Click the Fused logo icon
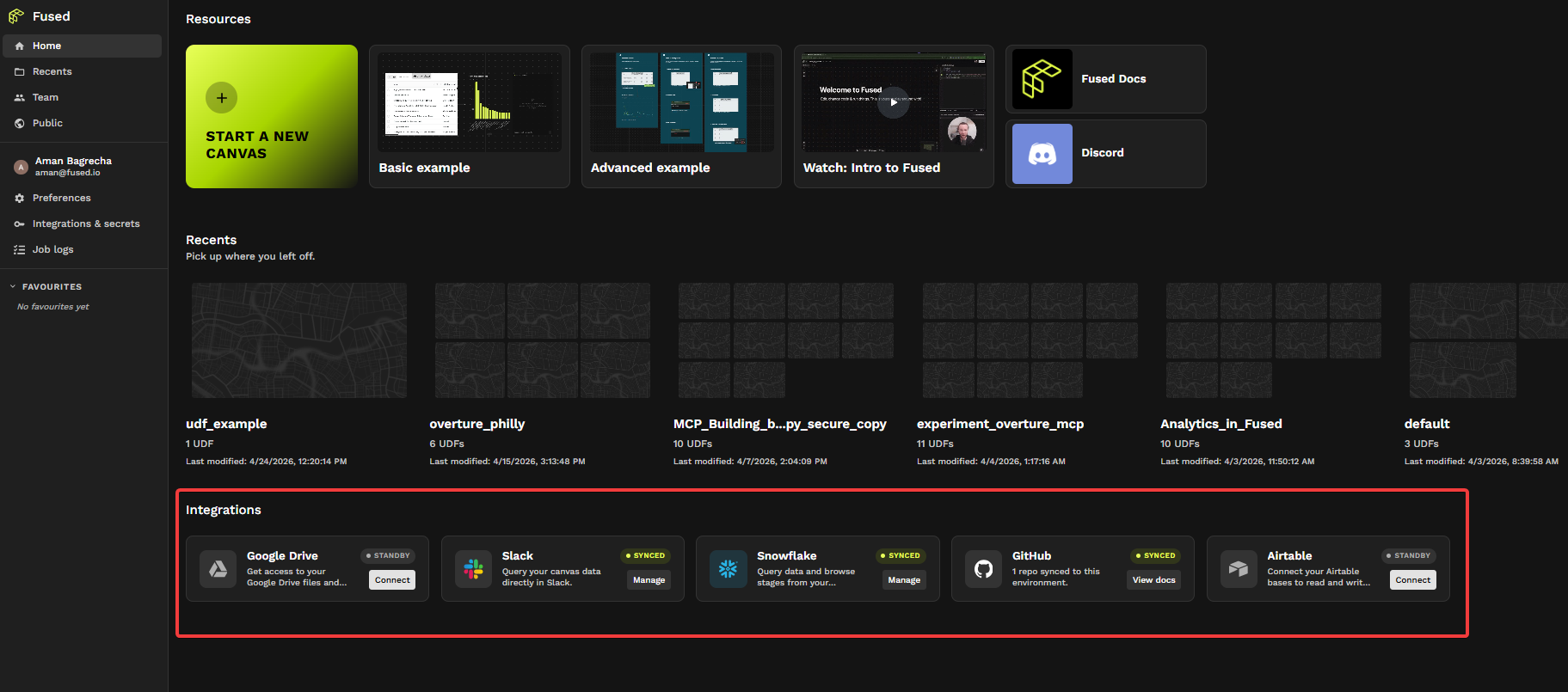 (16, 16)
